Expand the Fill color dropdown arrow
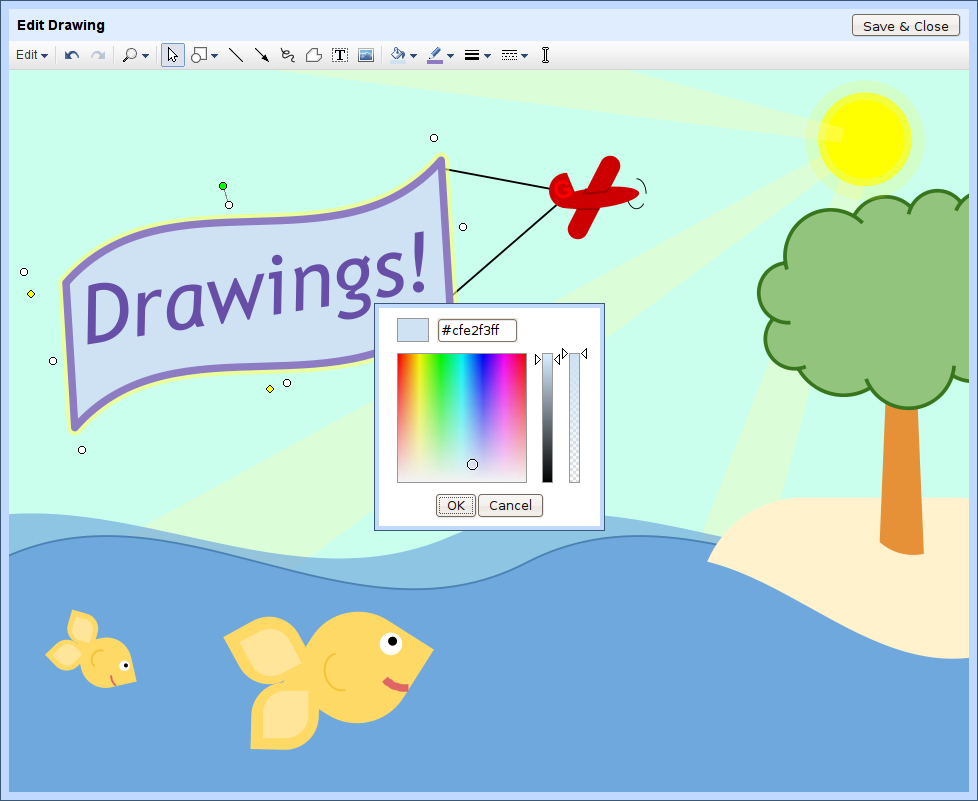This screenshot has height=801, width=978. [x=414, y=56]
